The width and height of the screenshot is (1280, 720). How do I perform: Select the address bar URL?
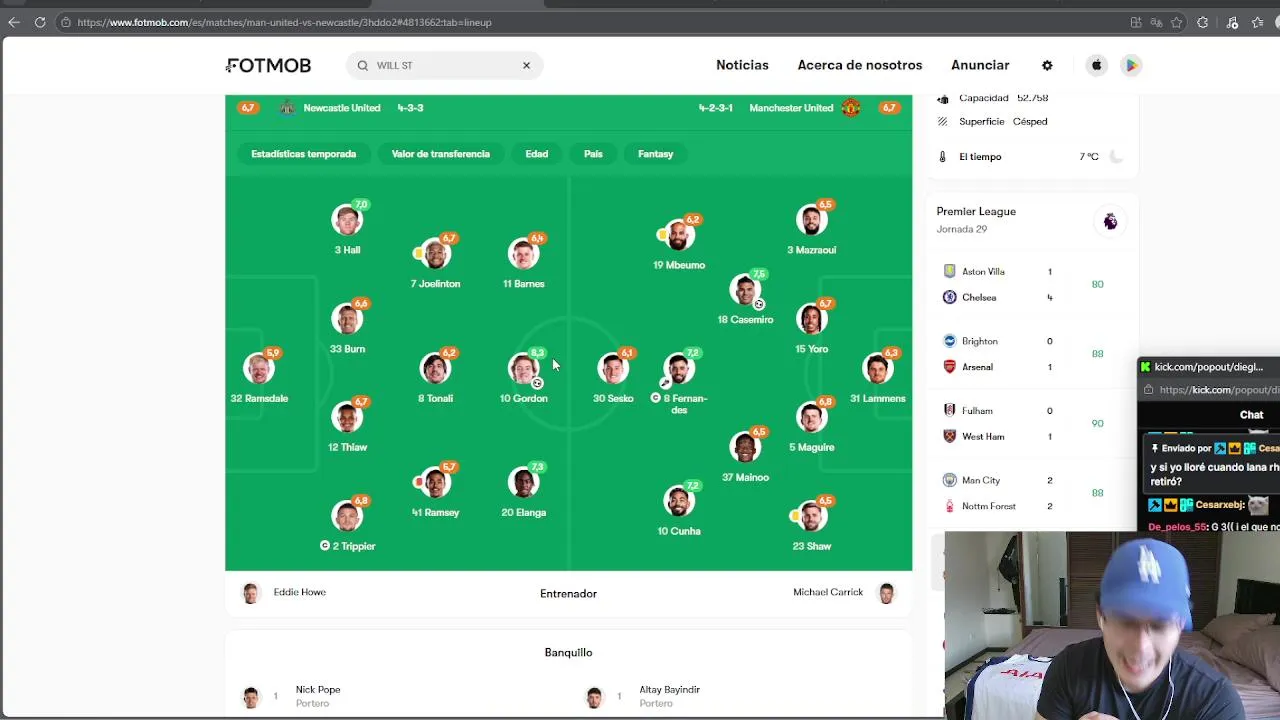284,22
